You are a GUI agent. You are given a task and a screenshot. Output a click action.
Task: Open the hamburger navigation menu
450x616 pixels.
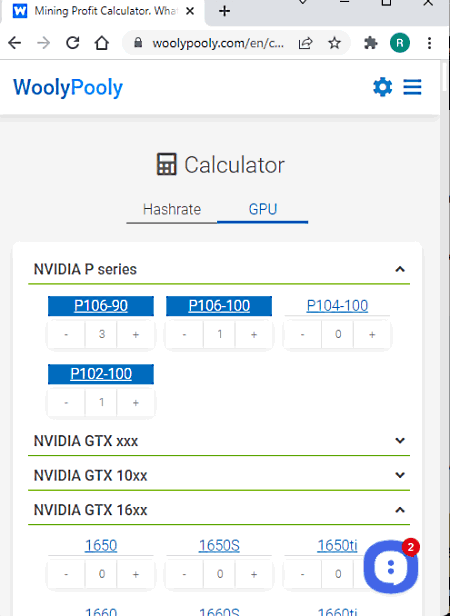(412, 87)
